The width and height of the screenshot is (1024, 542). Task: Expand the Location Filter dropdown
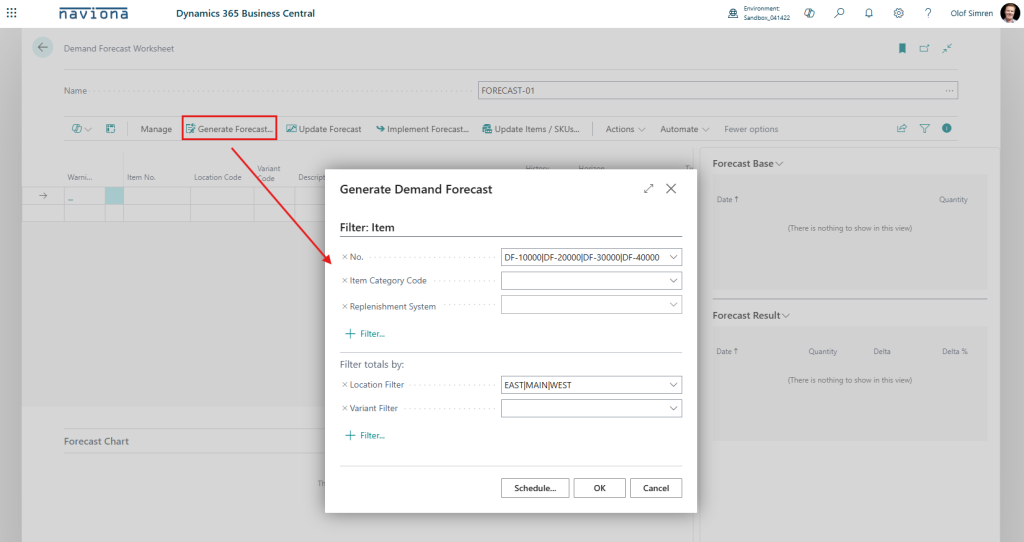[x=672, y=385]
